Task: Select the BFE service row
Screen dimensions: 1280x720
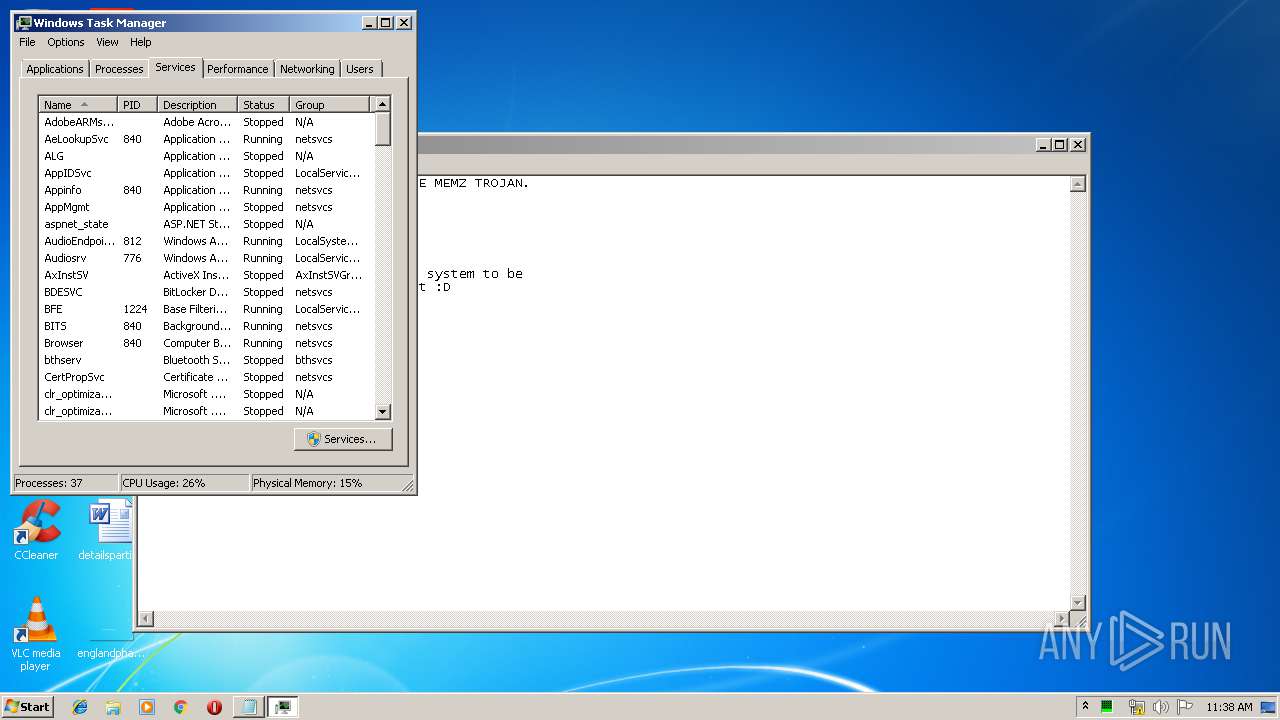Action: (x=206, y=309)
